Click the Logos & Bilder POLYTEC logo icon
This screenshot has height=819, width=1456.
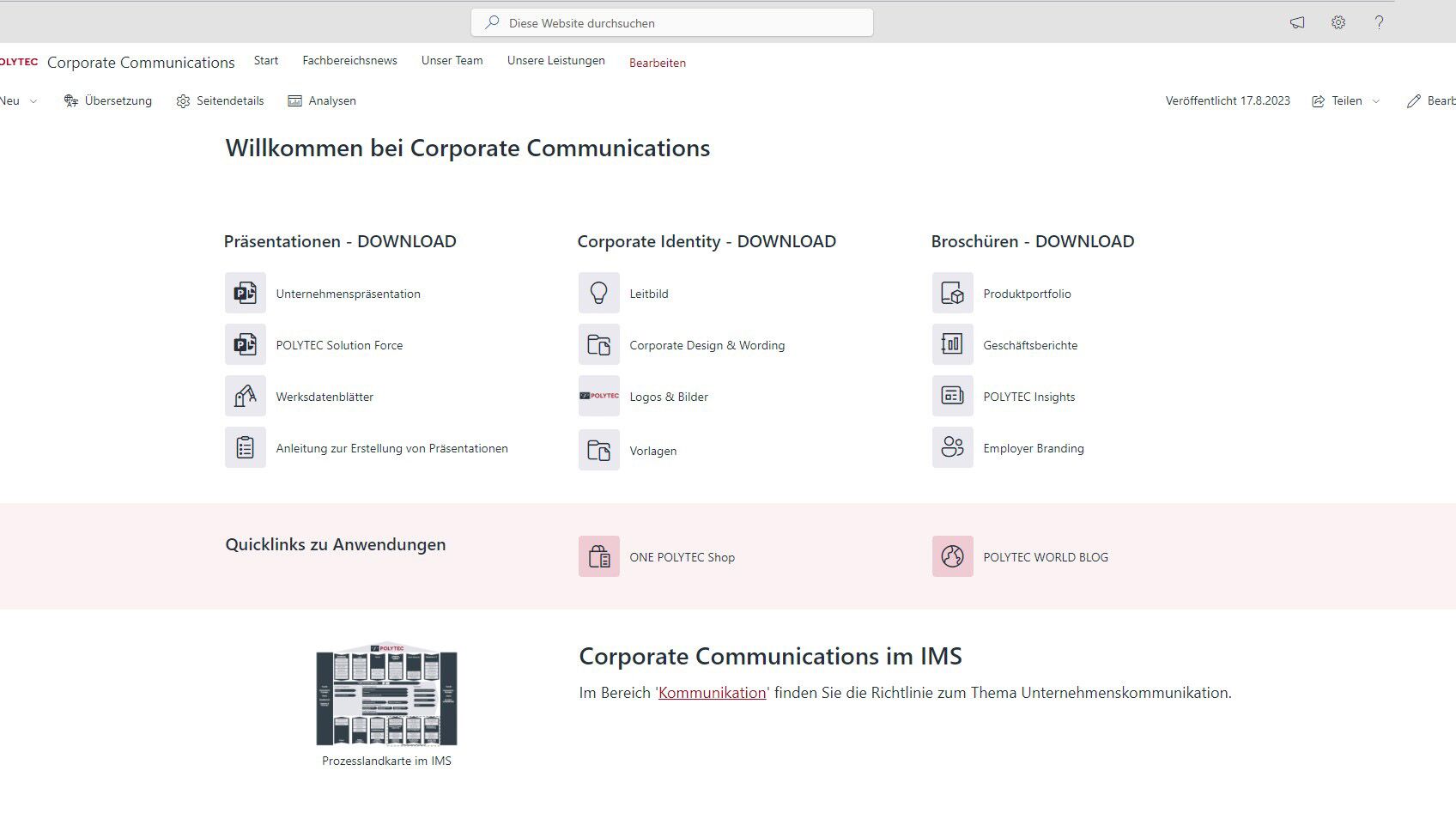point(599,397)
